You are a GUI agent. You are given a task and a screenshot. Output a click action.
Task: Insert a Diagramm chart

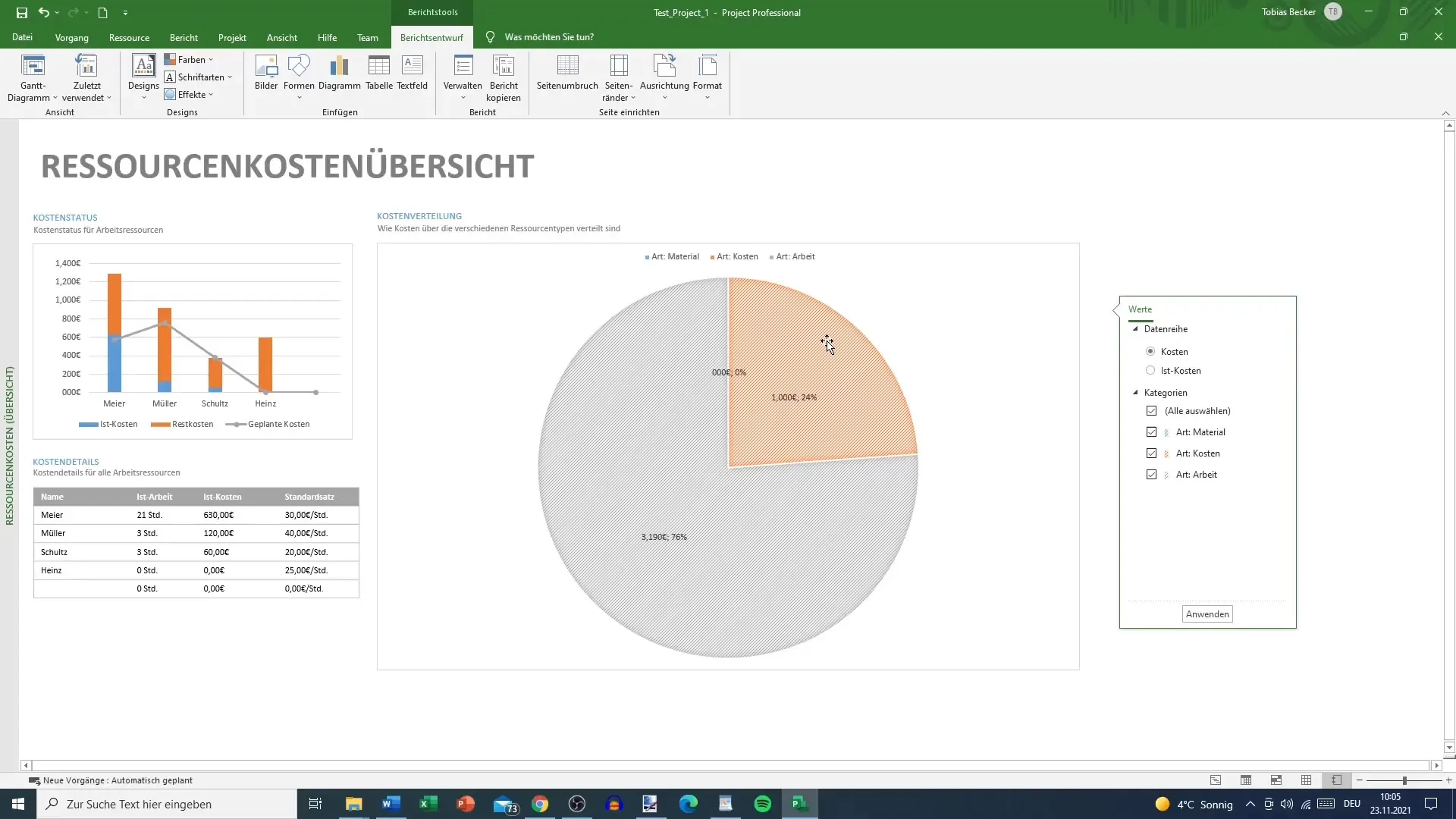tap(339, 73)
